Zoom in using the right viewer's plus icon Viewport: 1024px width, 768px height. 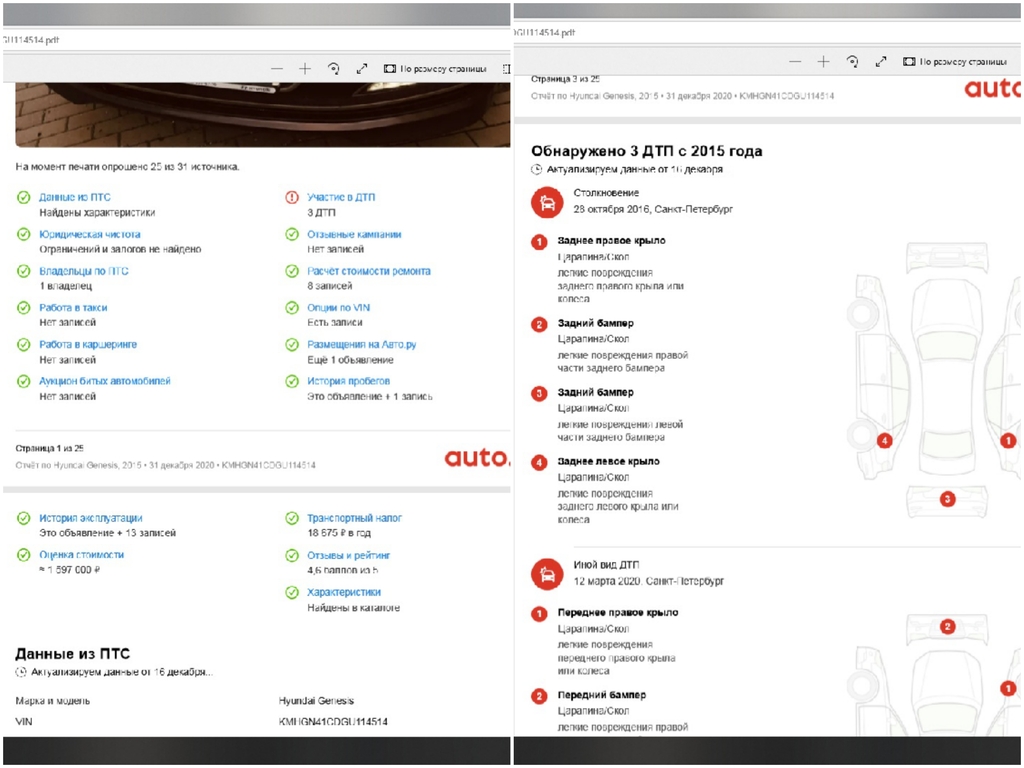(x=824, y=61)
